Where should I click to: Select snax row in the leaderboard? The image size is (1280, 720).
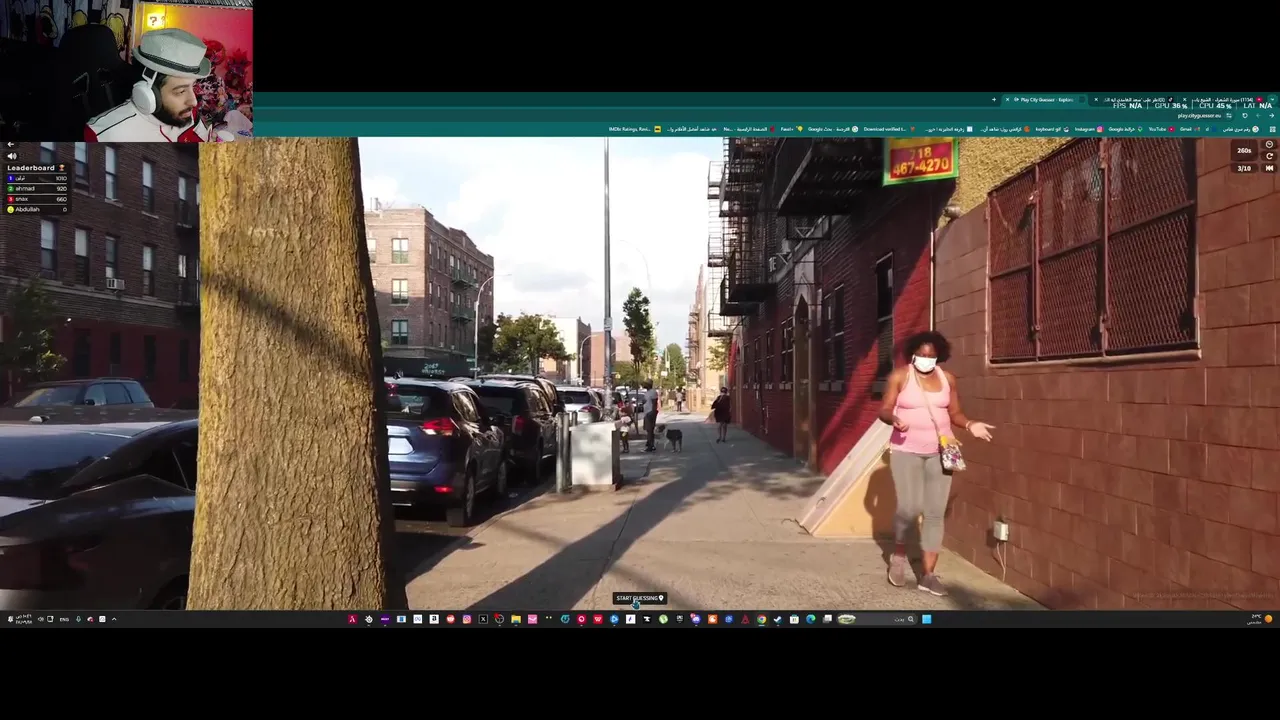tap(37, 199)
